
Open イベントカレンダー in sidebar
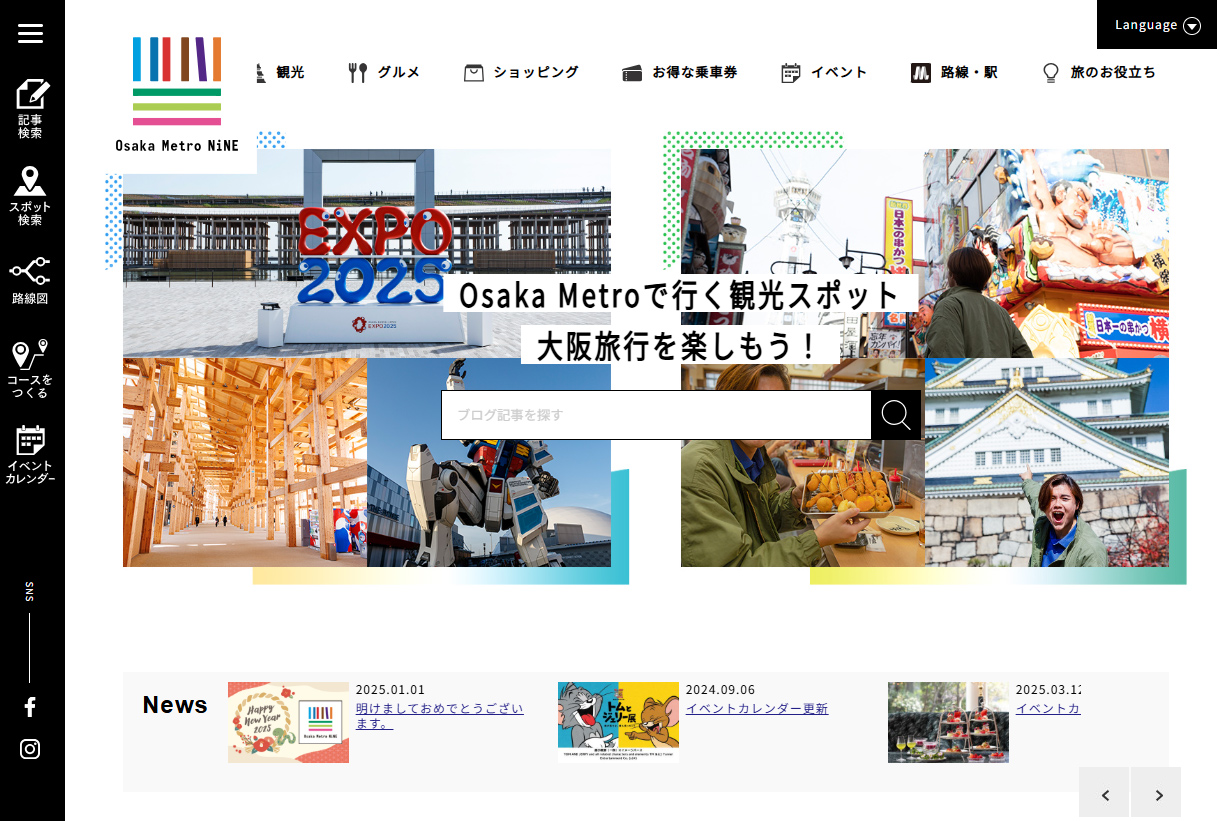(31, 455)
